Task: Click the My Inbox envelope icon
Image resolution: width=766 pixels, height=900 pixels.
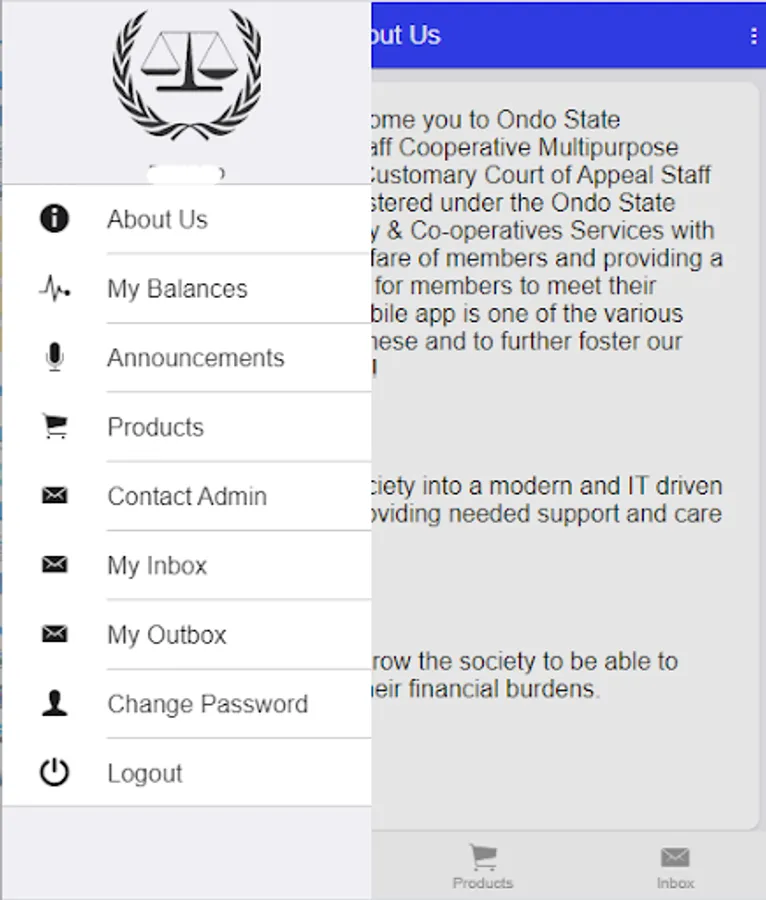Action: pos(54,565)
